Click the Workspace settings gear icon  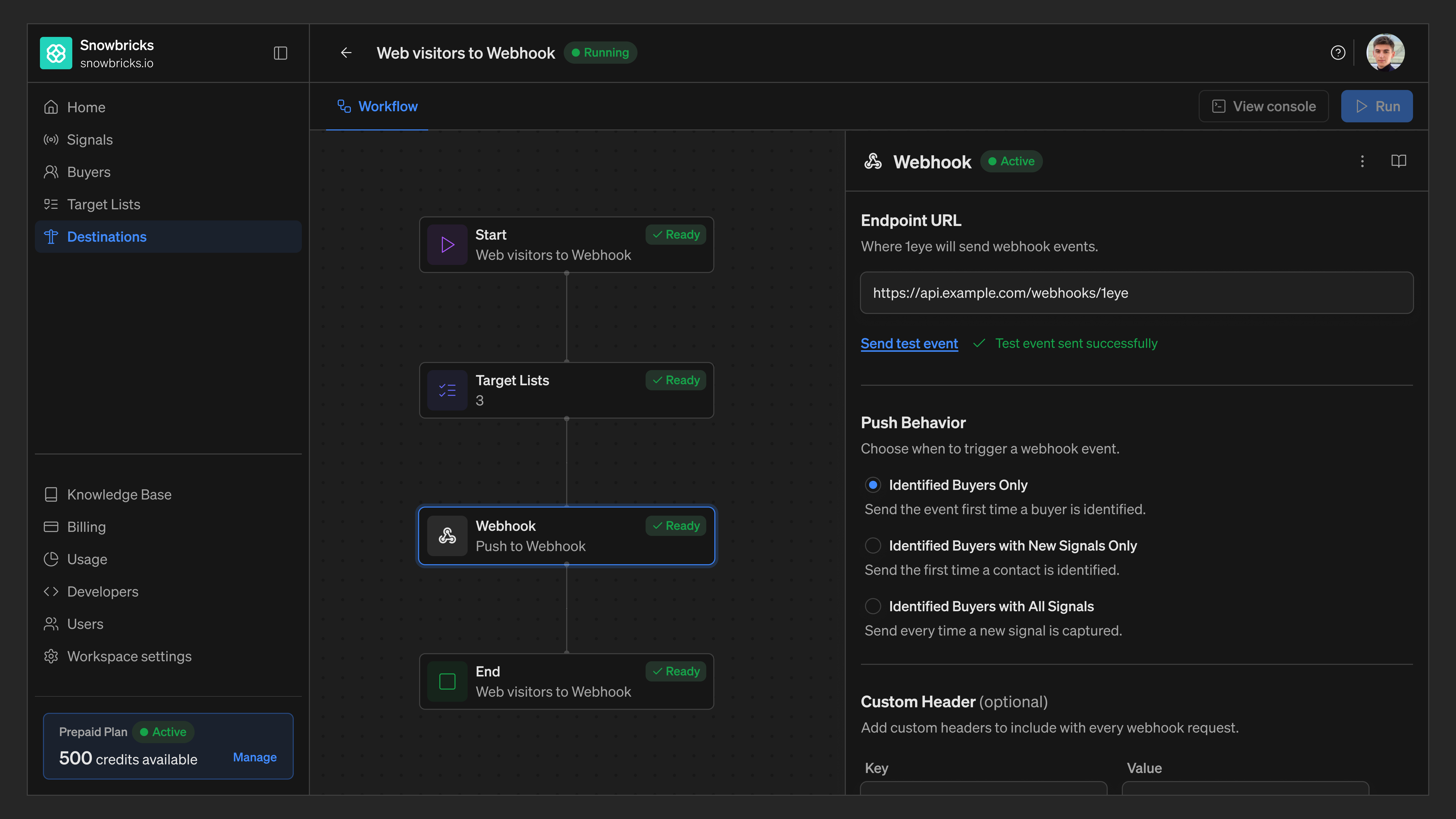tap(51, 656)
